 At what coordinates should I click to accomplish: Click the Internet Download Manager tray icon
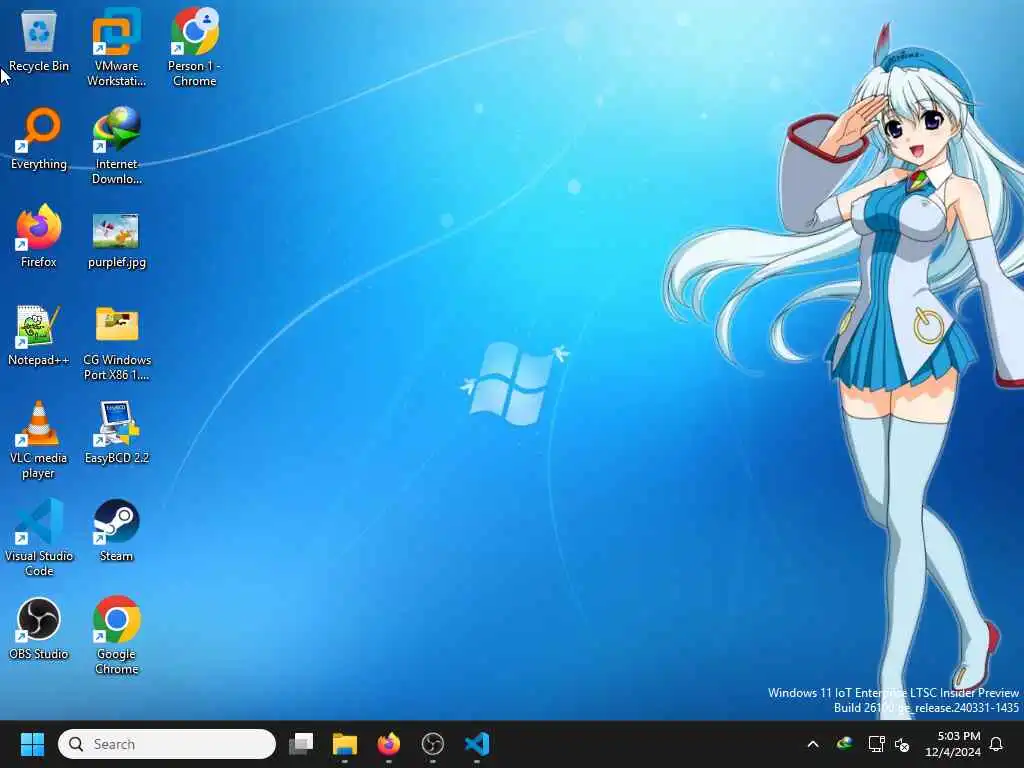845,743
